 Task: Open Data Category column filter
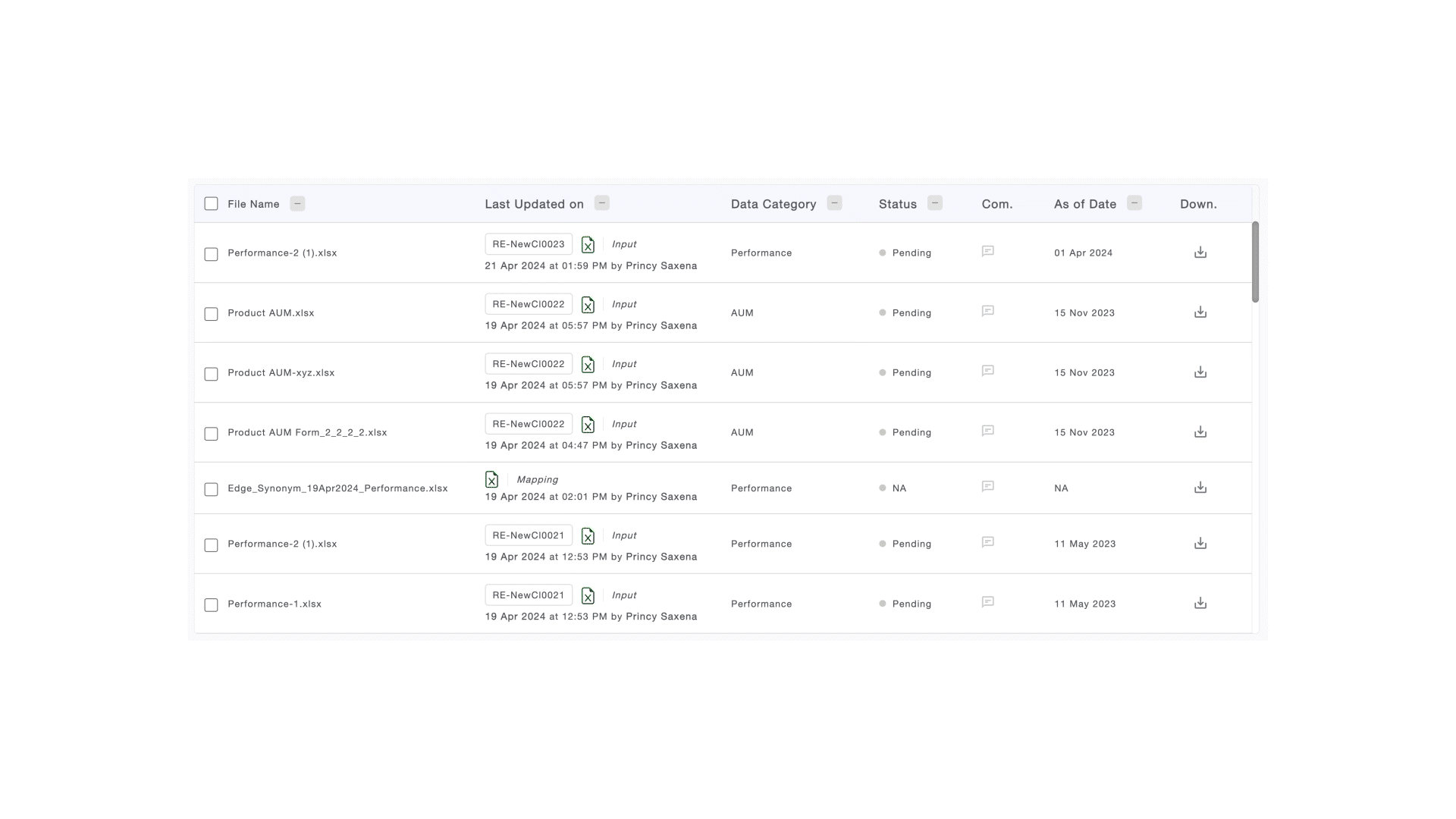point(834,202)
